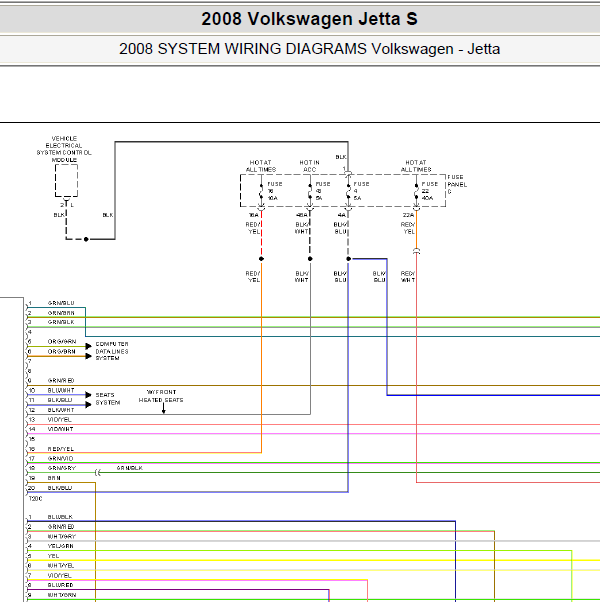Screen dimensions: 600x602
Task: Click pin 19 "BRN" wire label
Action: pyautogui.click(x=54, y=478)
